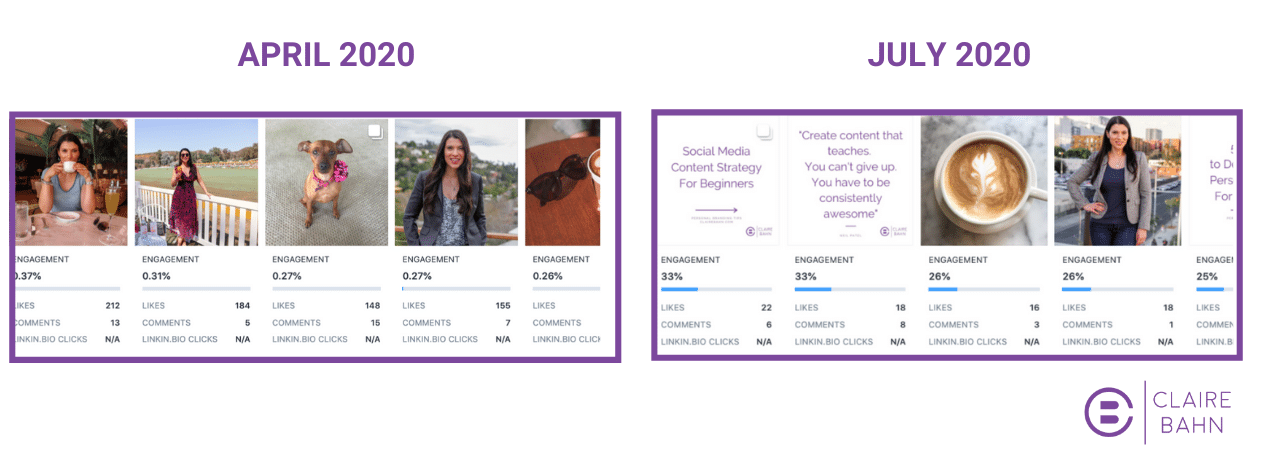Open the woman in red dress photo
This screenshot has height=468, width=1276.
pos(196,182)
